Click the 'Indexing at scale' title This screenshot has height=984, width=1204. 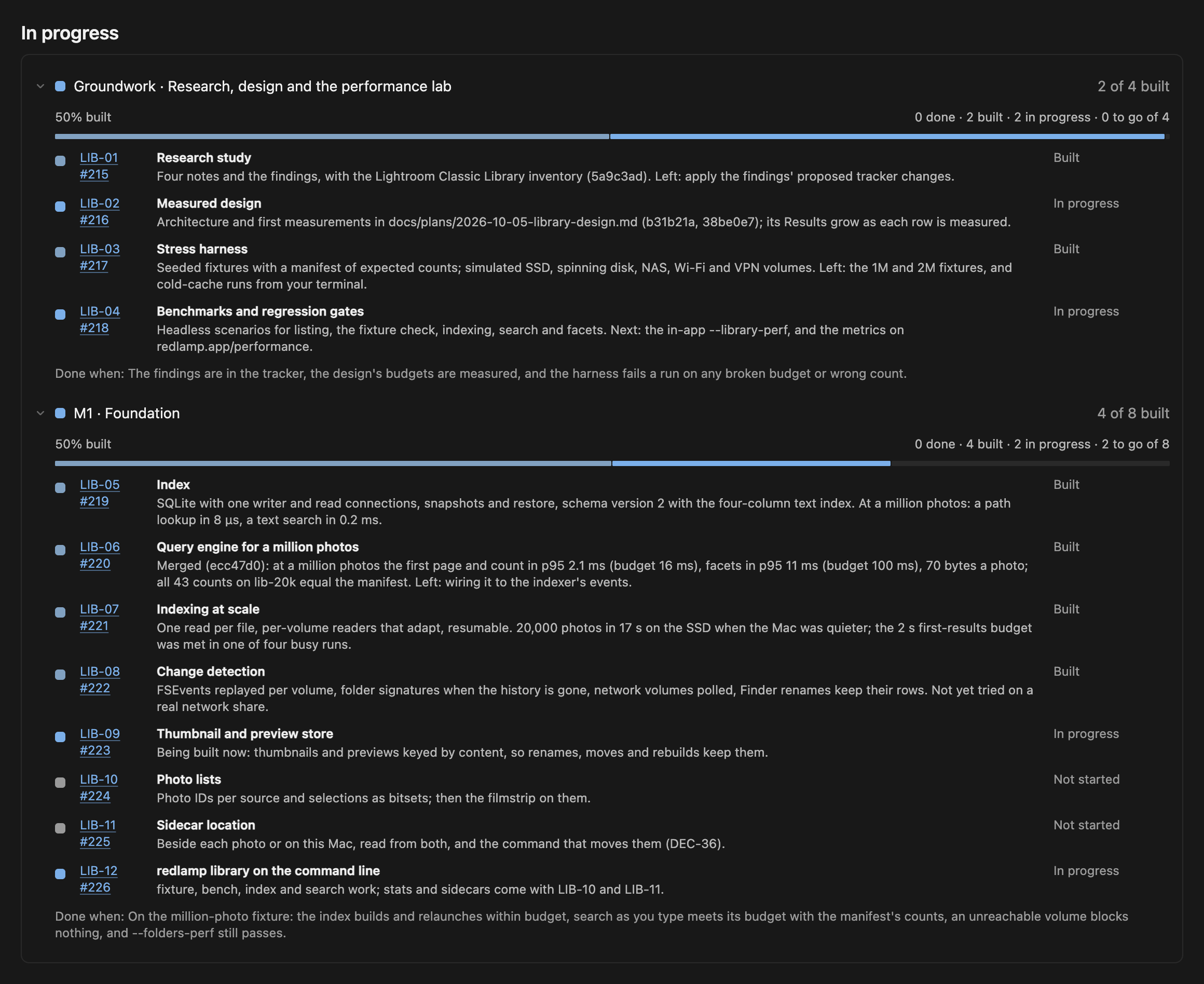click(208, 609)
